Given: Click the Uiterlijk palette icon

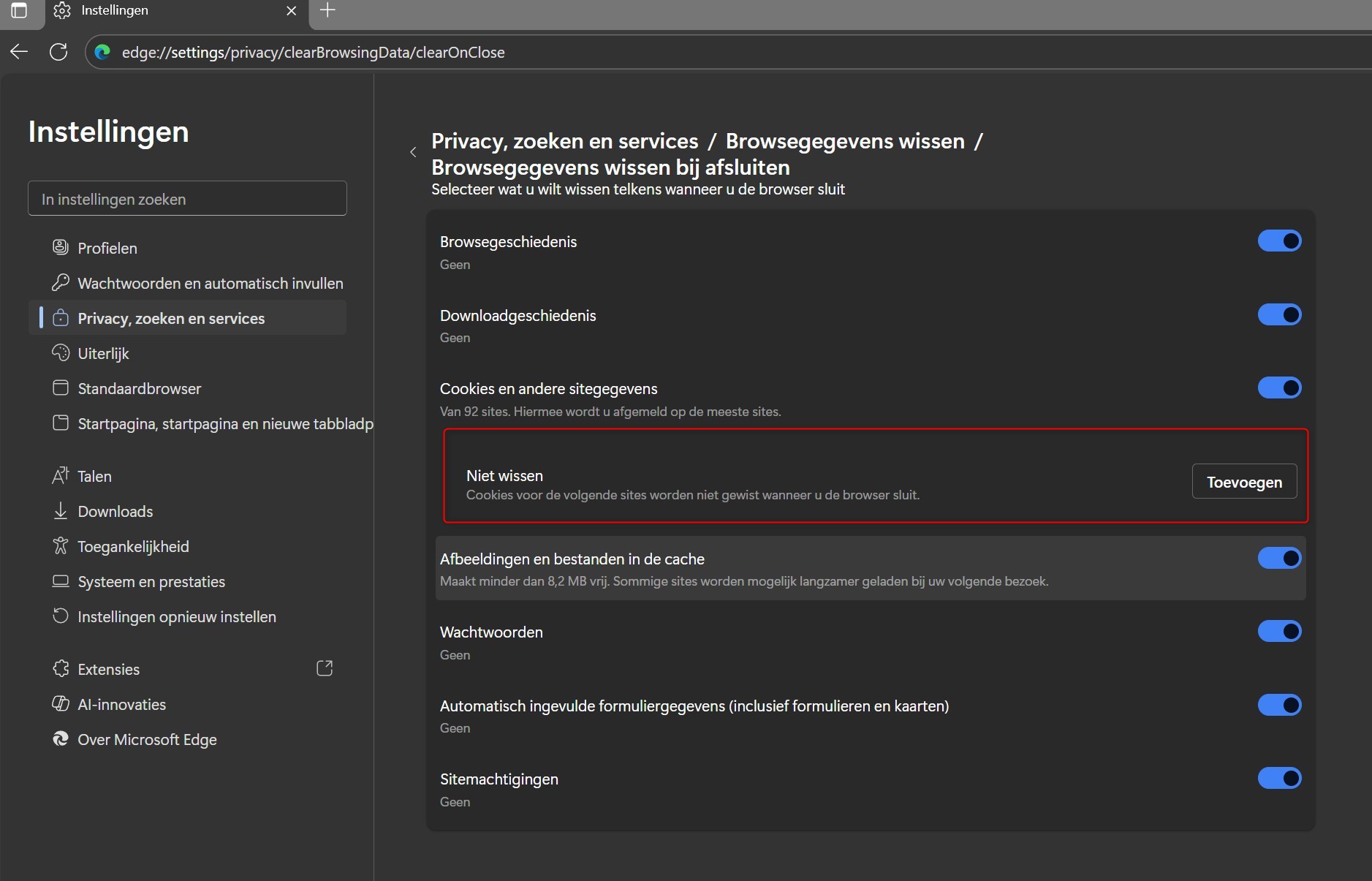Looking at the screenshot, I should pos(61,352).
